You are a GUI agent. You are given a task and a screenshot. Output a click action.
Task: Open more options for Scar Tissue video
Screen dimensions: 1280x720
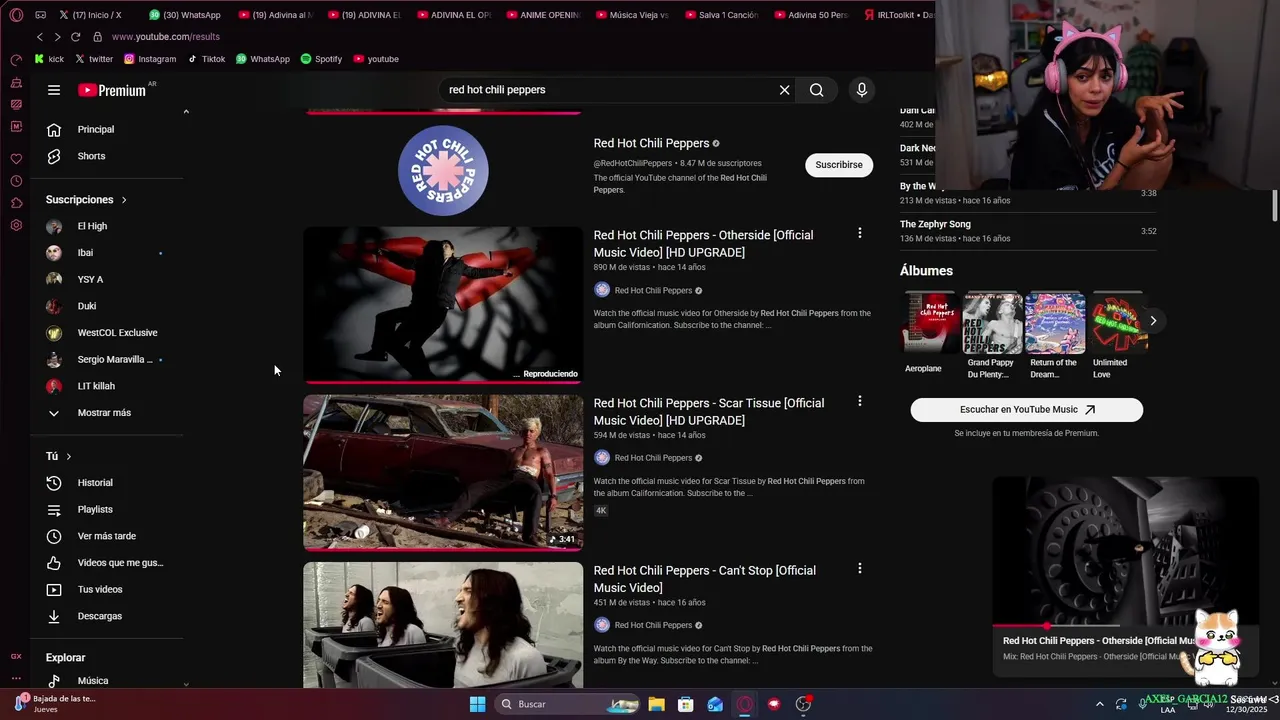click(x=859, y=401)
